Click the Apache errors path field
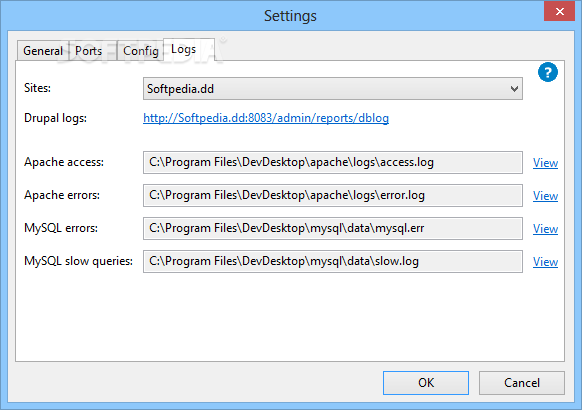582x410 pixels. coord(333,195)
